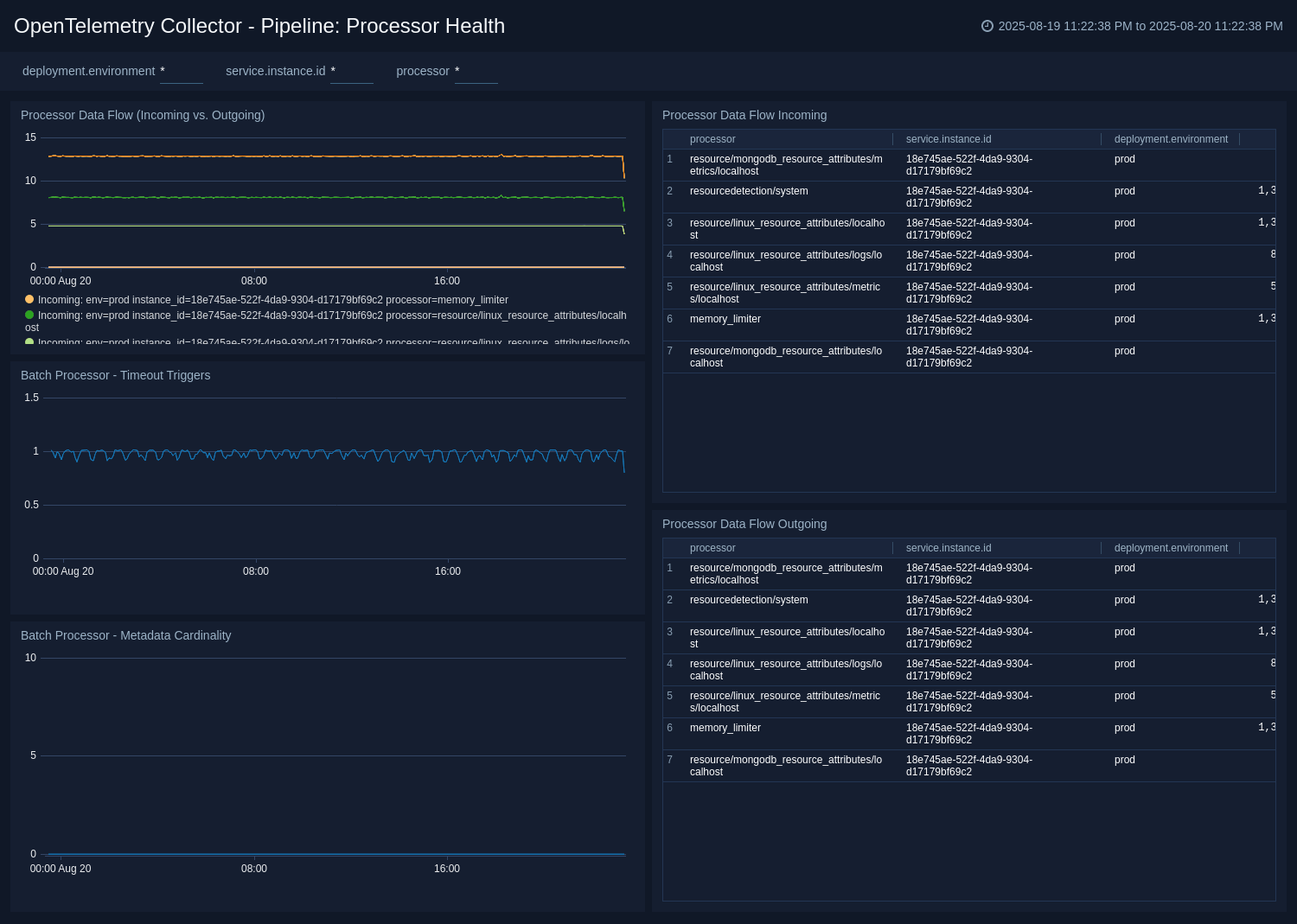Screen dimensions: 1297x924
Task: Click prod value in Incoming memory_limiter row
Action: [x=1125, y=319]
